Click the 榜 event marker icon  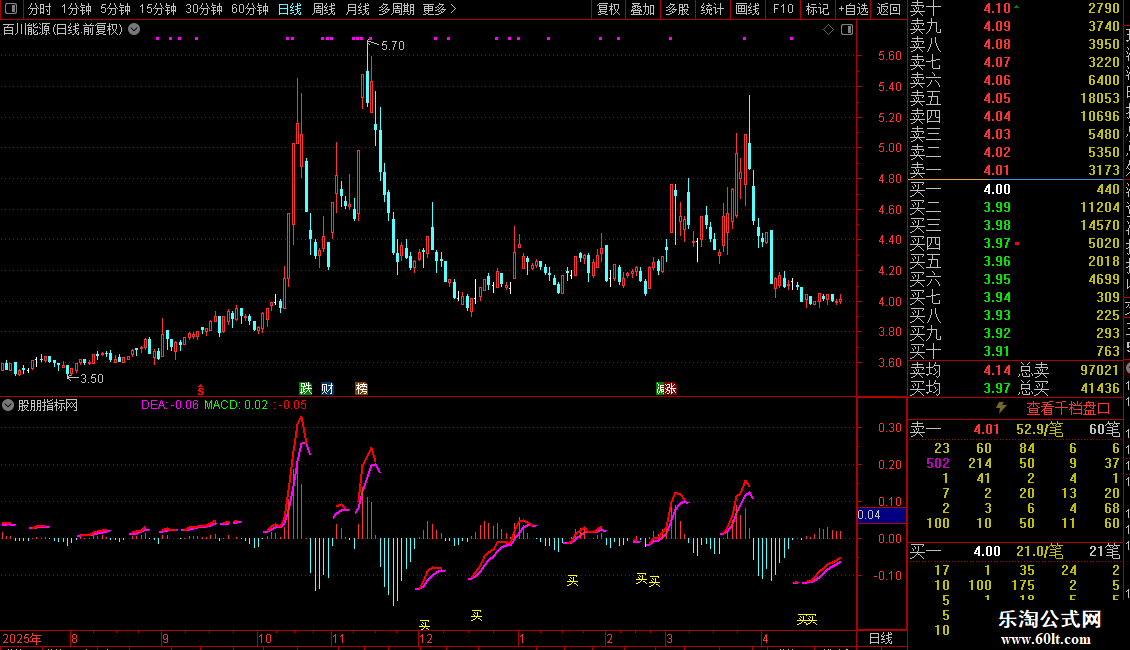pyautogui.click(x=362, y=388)
